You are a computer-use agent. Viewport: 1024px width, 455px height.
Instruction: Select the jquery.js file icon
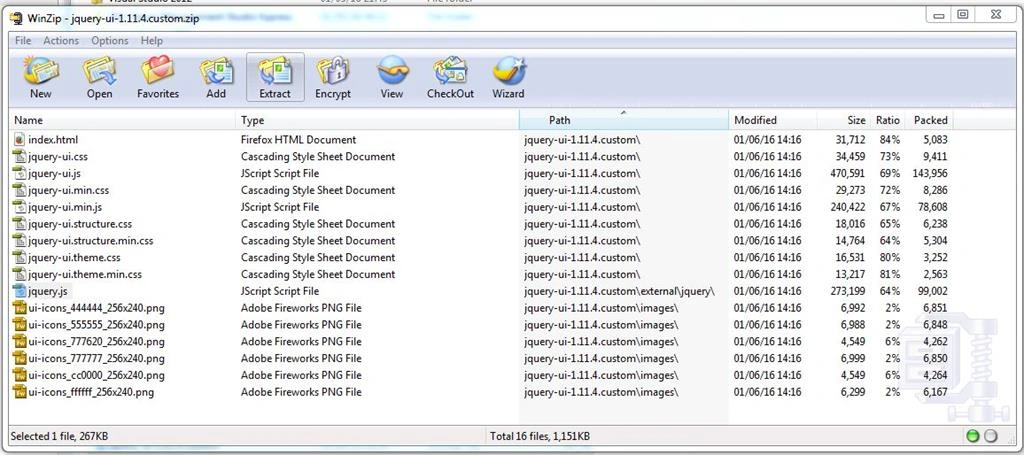[19, 291]
